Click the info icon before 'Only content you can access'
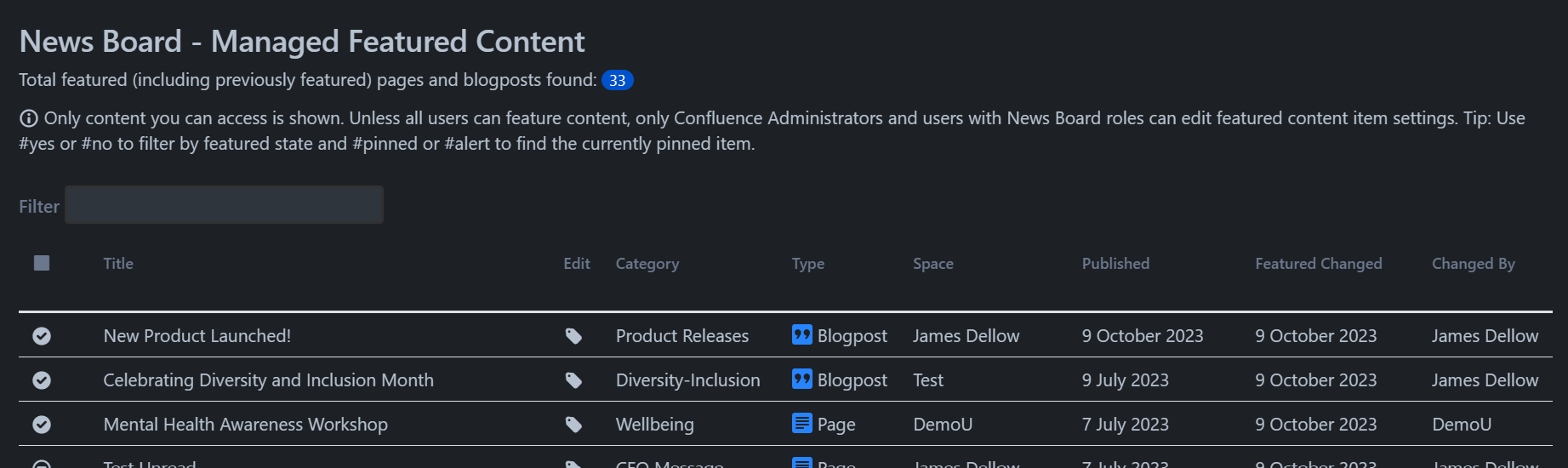 (x=29, y=118)
